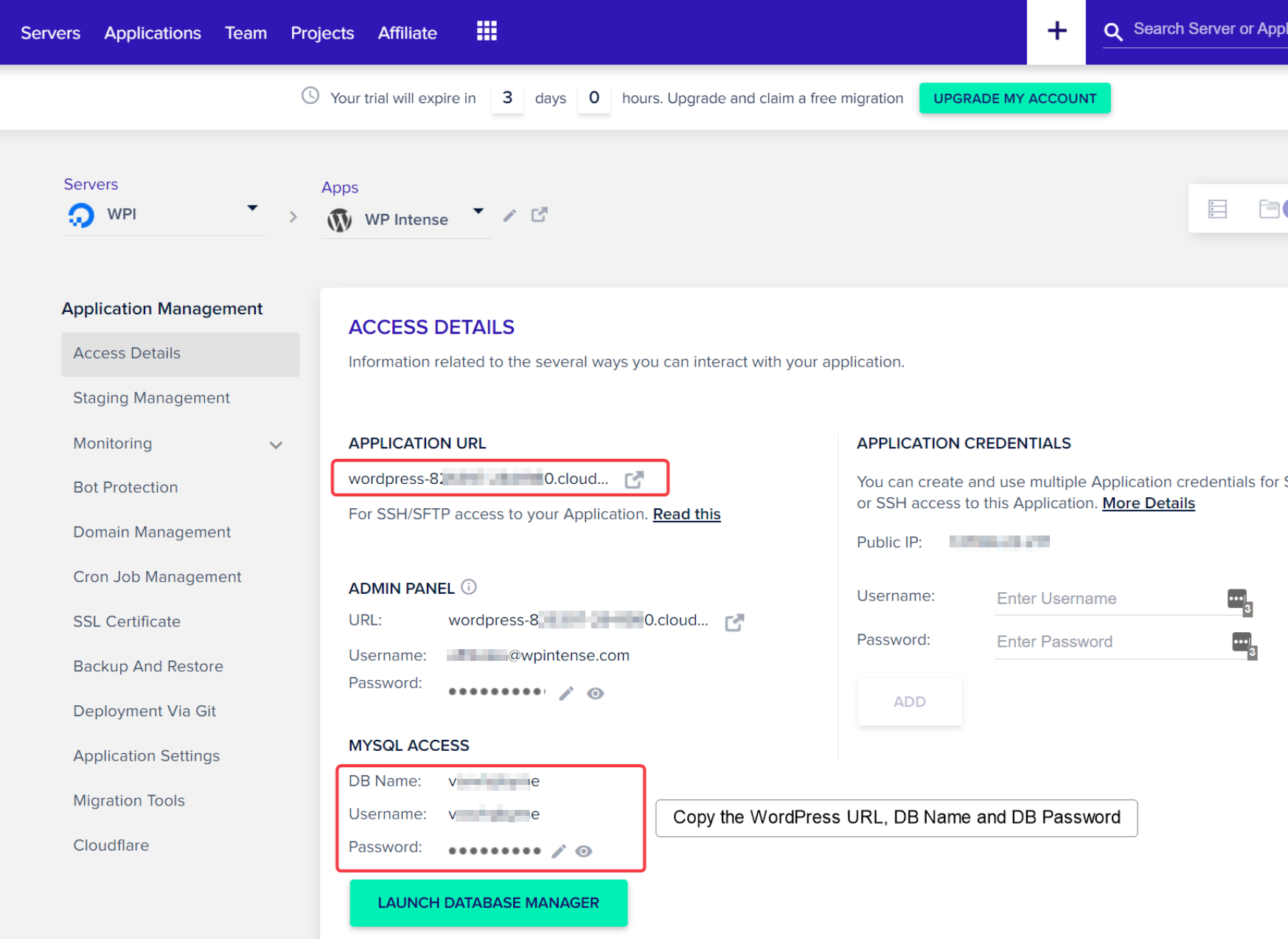The height and width of the screenshot is (939, 1288).
Task: Open the WP Intense app dropdown
Action: click(x=478, y=211)
